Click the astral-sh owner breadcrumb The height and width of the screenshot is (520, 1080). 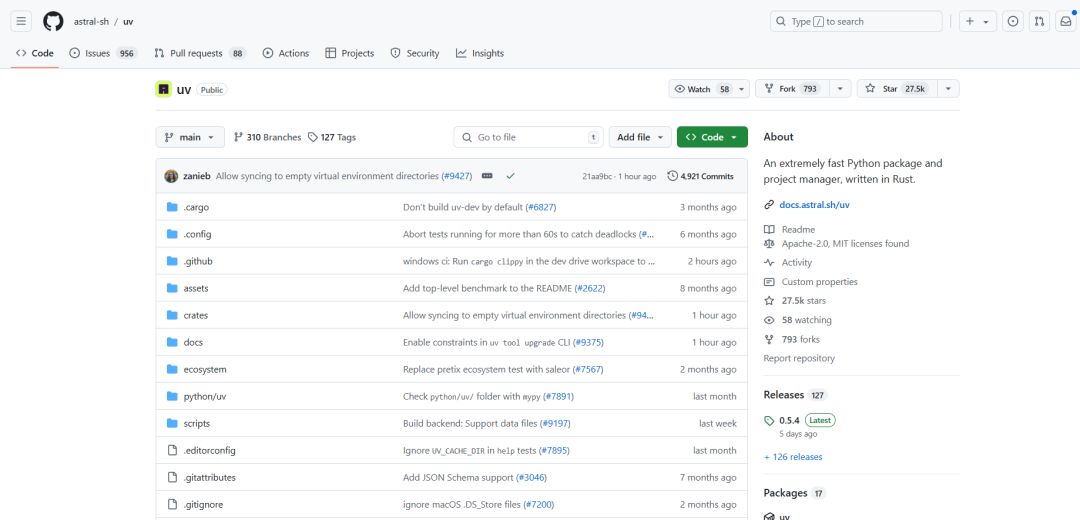[92, 21]
